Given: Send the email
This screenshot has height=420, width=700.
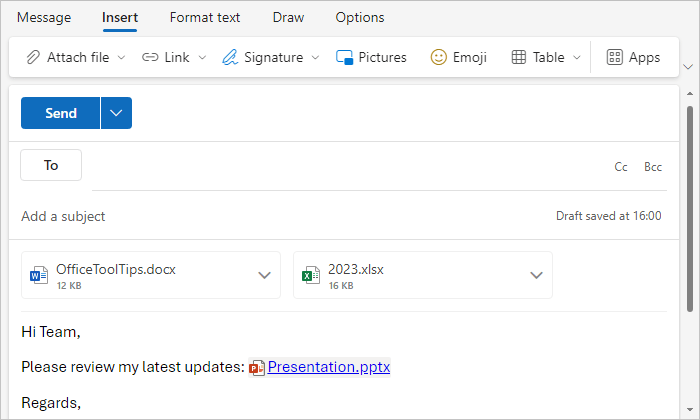Looking at the screenshot, I should (60, 113).
